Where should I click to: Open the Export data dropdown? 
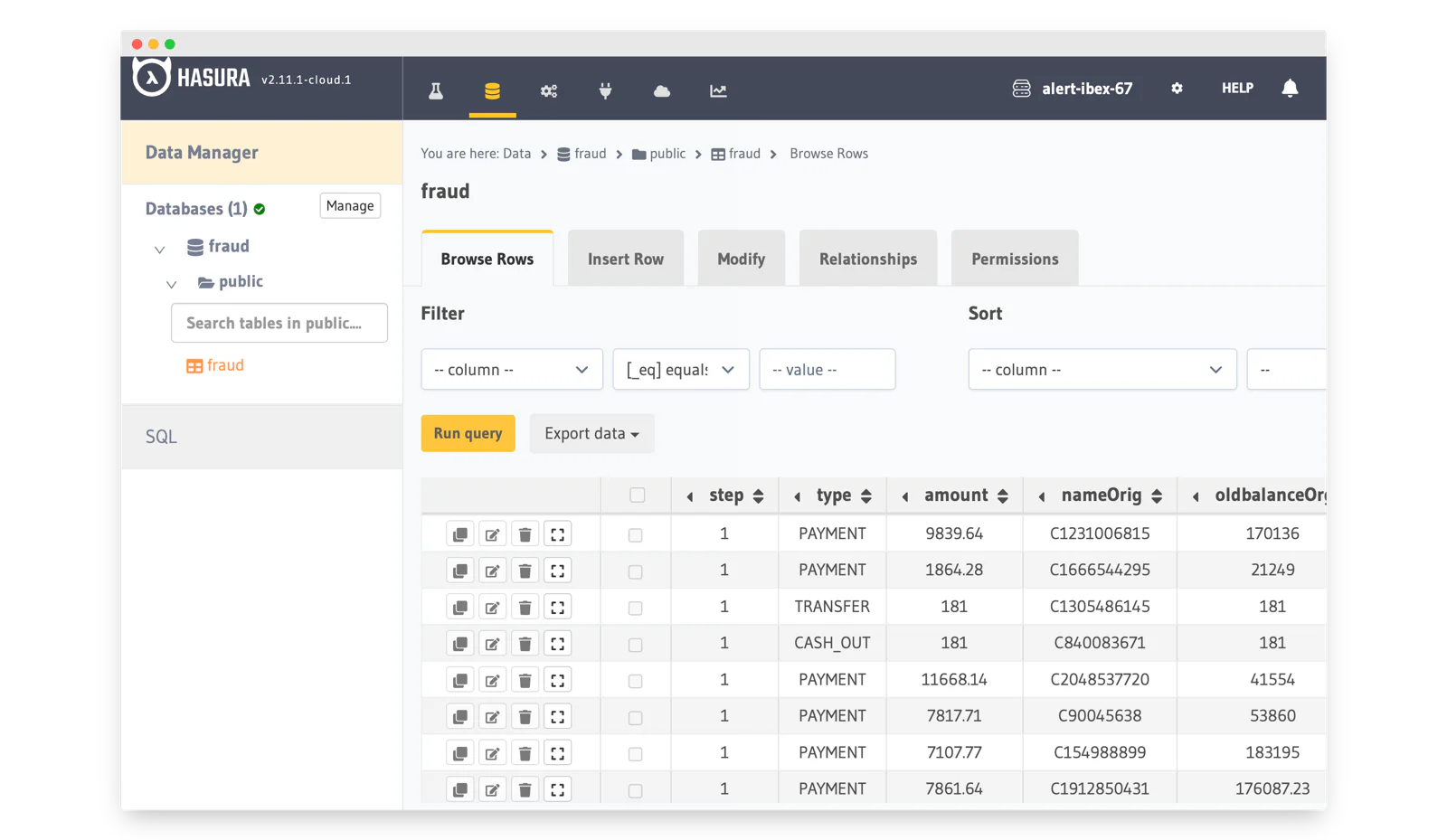pos(591,433)
